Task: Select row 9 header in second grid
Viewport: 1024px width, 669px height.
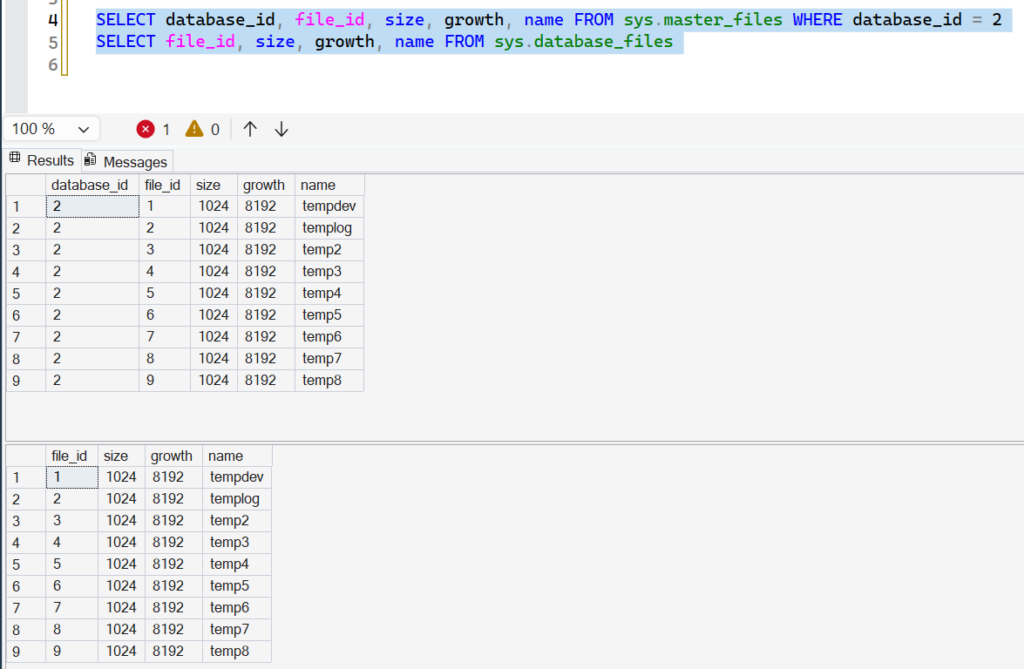Action: pos(25,651)
